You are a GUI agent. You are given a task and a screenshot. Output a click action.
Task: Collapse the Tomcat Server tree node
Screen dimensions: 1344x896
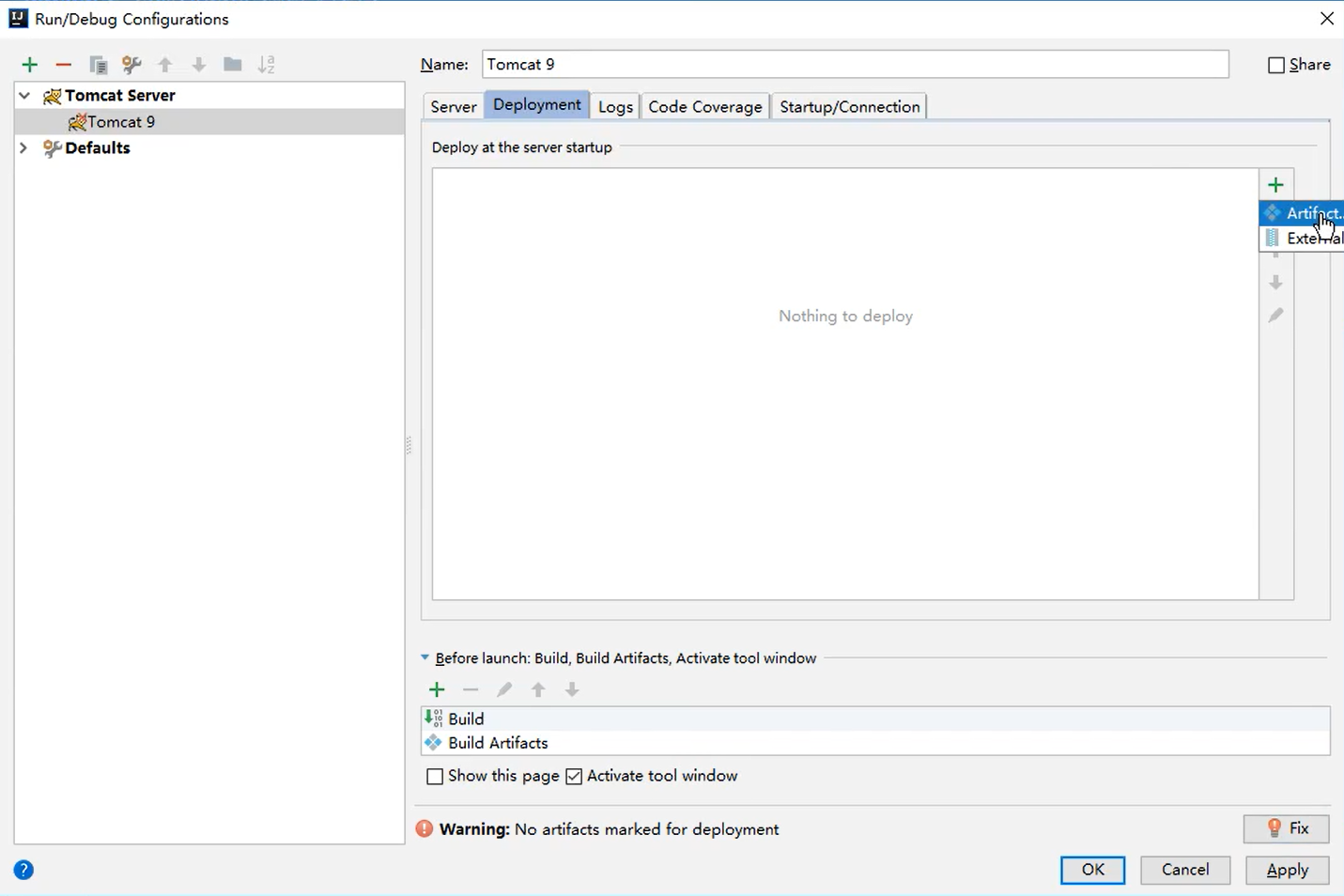pos(25,96)
